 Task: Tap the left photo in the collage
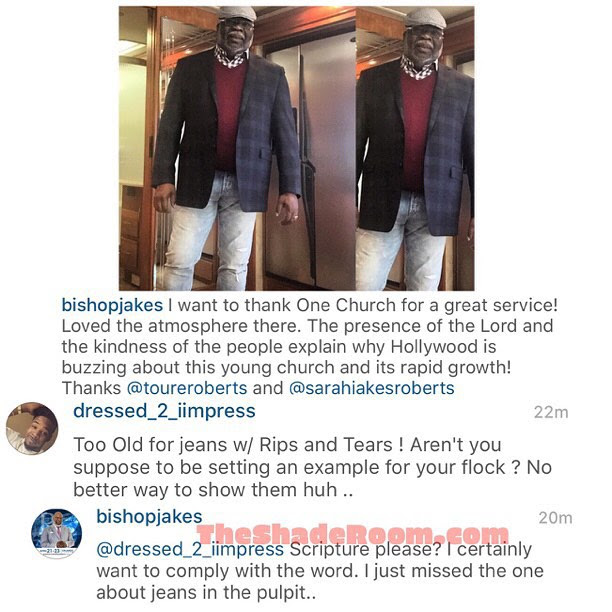pyautogui.click(x=237, y=148)
